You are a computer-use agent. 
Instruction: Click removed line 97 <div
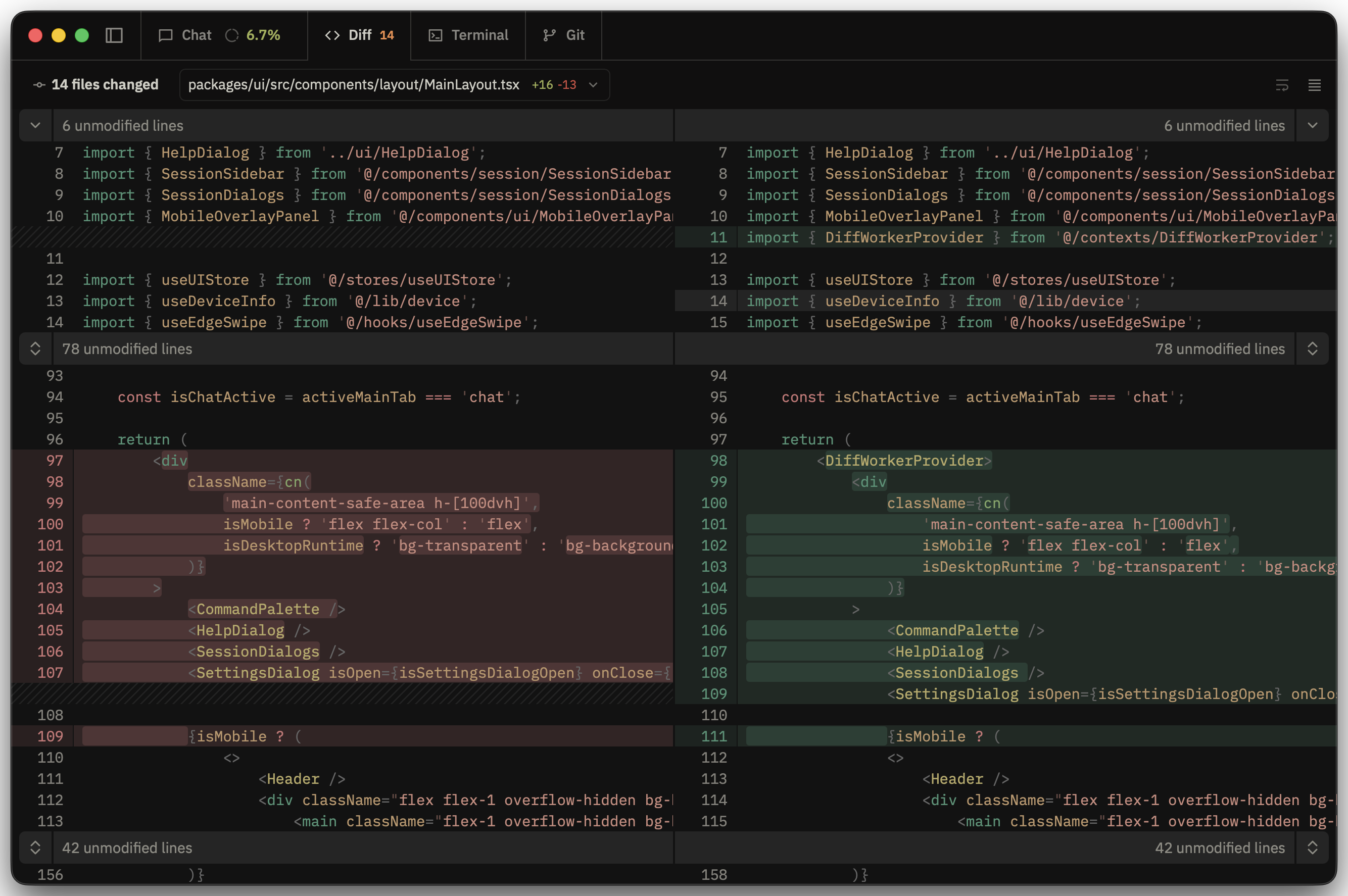click(170, 461)
